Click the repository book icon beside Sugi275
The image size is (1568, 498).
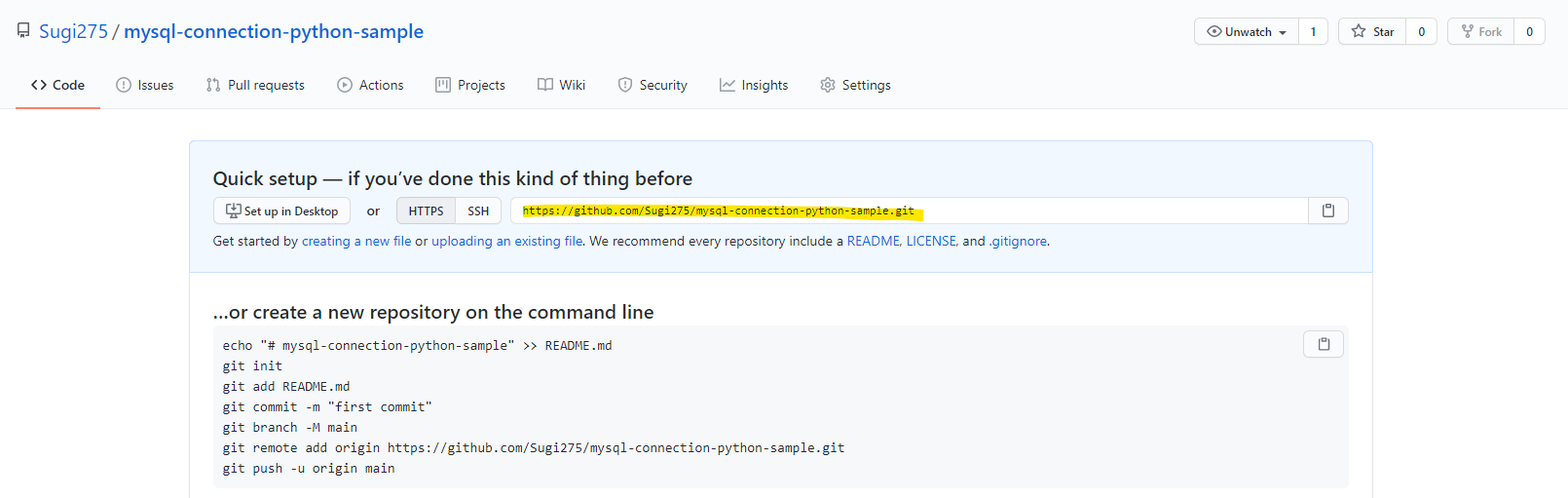pyautogui.click(x=23, y=31)
